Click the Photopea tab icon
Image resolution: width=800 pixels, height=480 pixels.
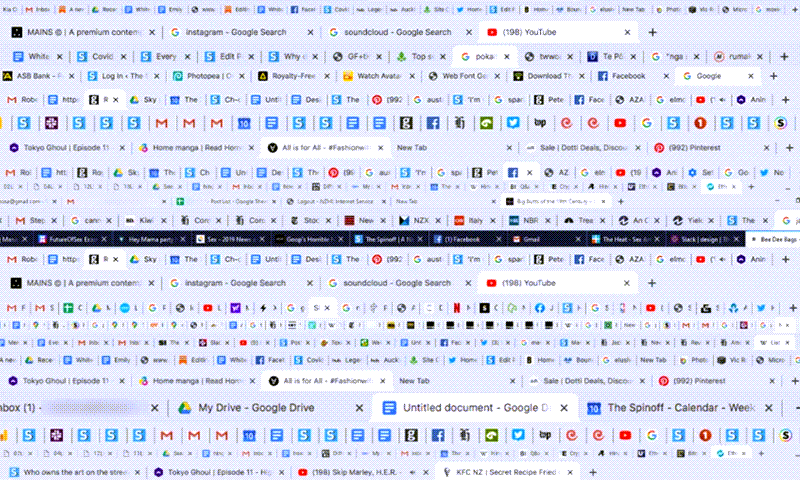coord(178,76)
